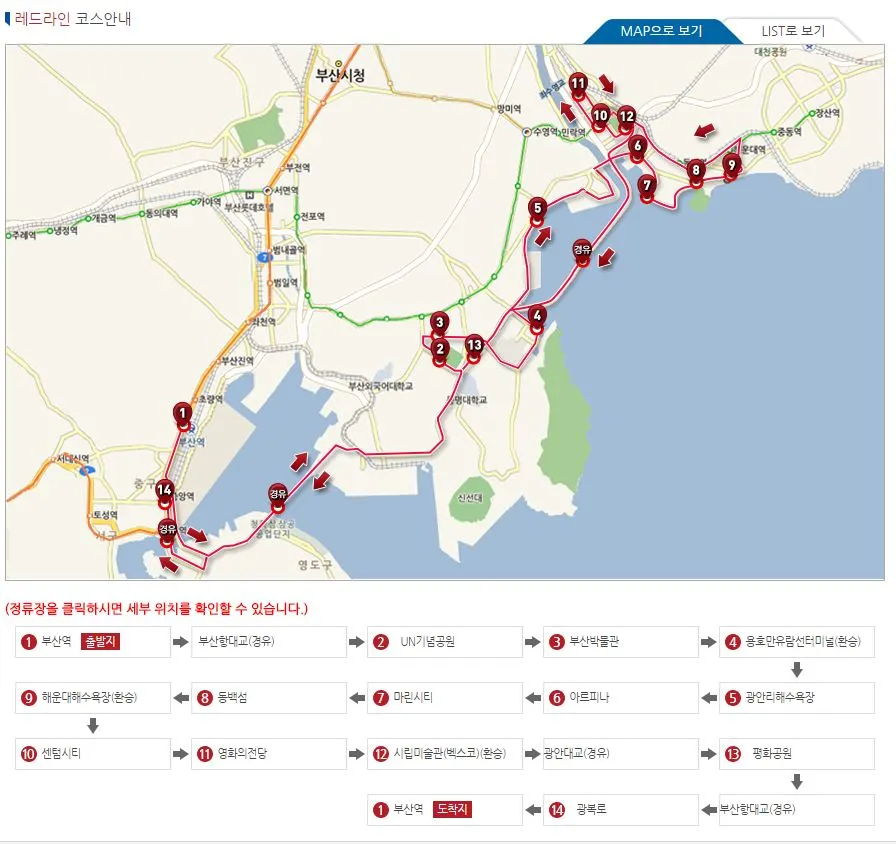Click map marker 7 on the map
This screenshot has width=896, height=844.
tap(646, 189)
